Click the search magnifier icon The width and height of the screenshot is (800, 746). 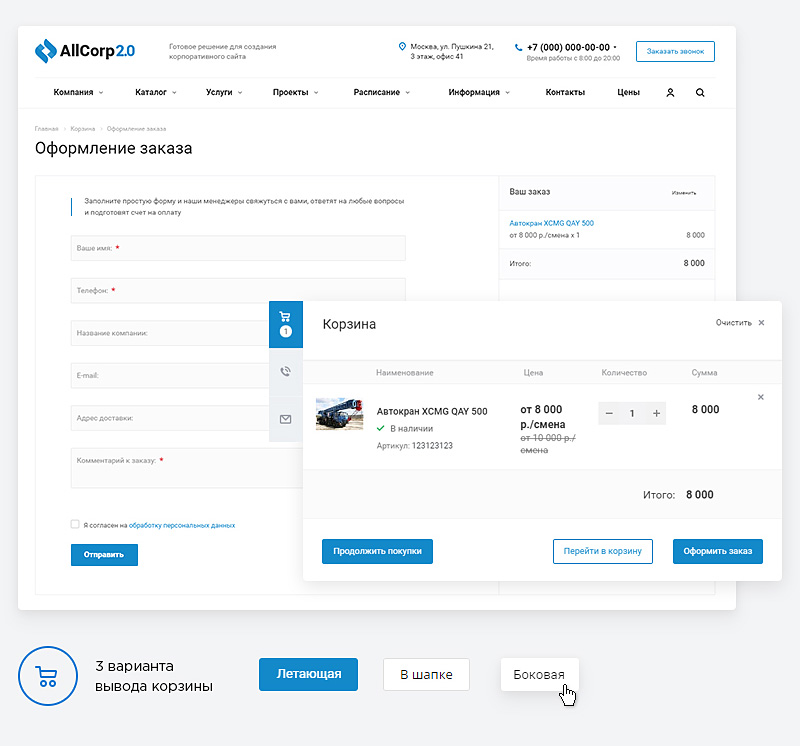700,91
